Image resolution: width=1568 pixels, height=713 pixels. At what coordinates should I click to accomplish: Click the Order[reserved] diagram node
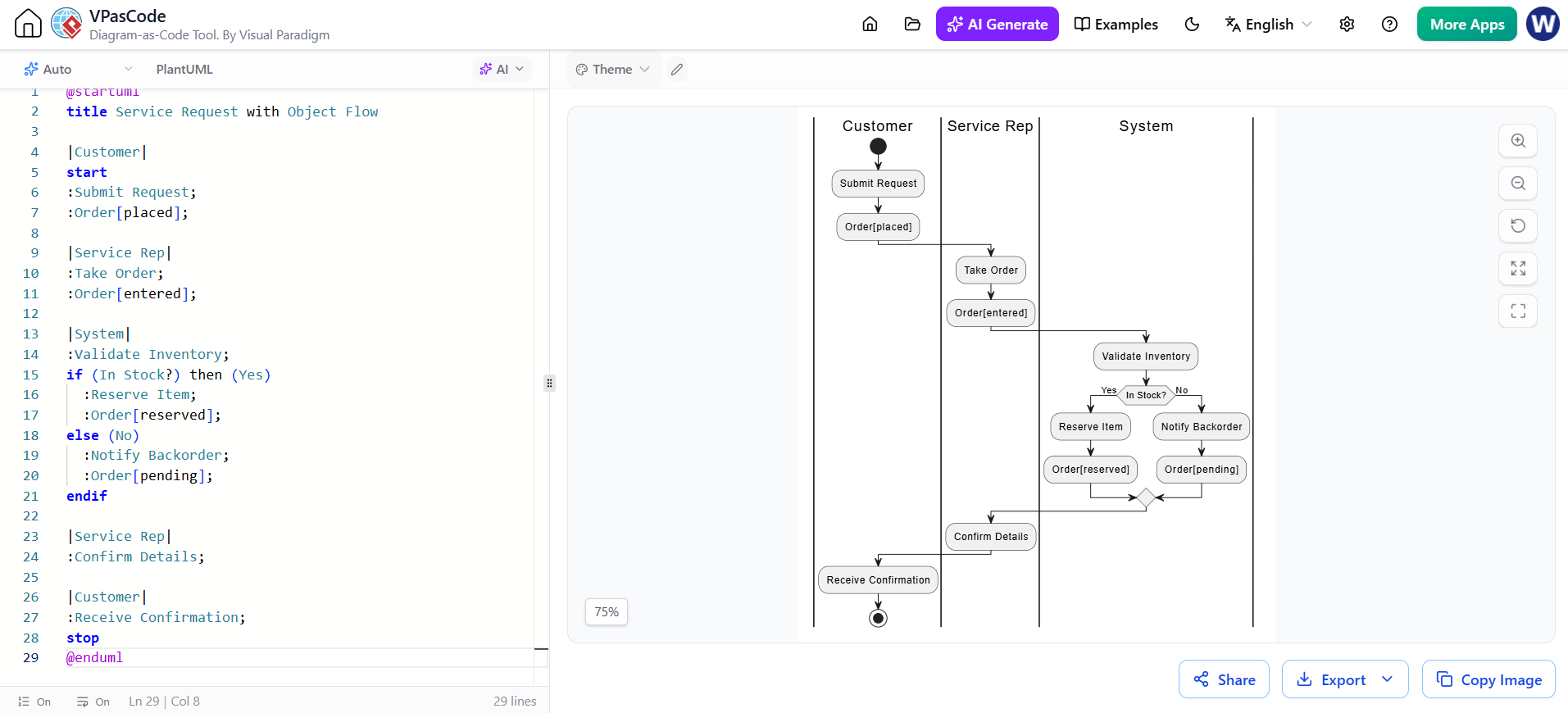1090,470
